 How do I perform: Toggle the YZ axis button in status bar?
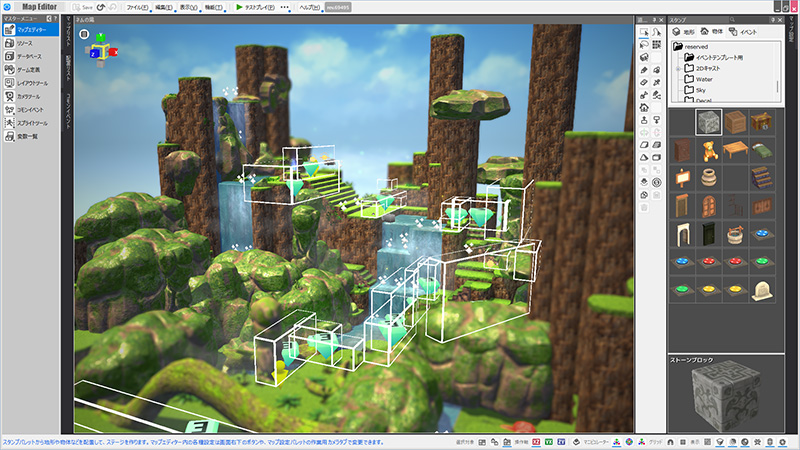click(561, 441)
